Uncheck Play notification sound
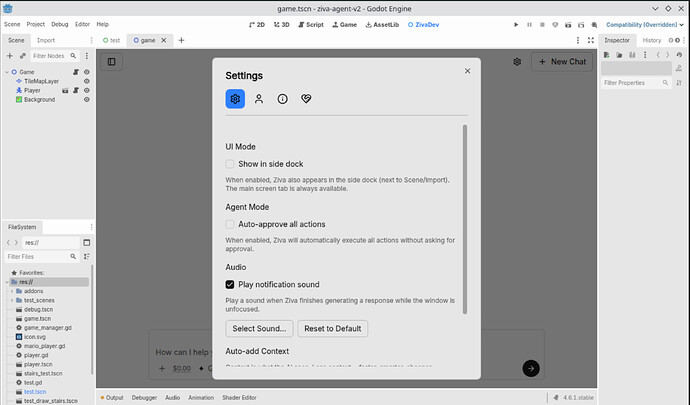Image resolution: width=690 pixels, height=405 pixels. 230,284
